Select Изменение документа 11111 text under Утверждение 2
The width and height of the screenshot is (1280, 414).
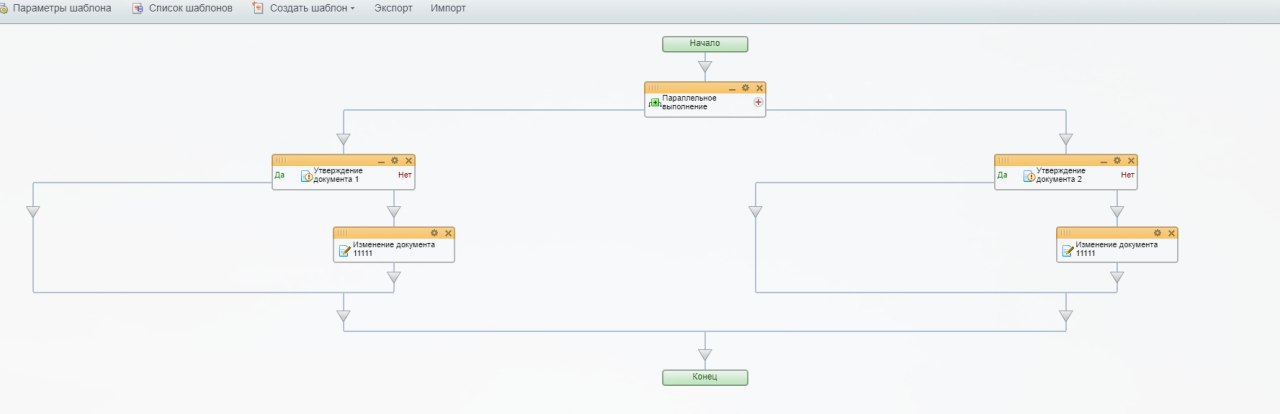[x=1117, y=248]
